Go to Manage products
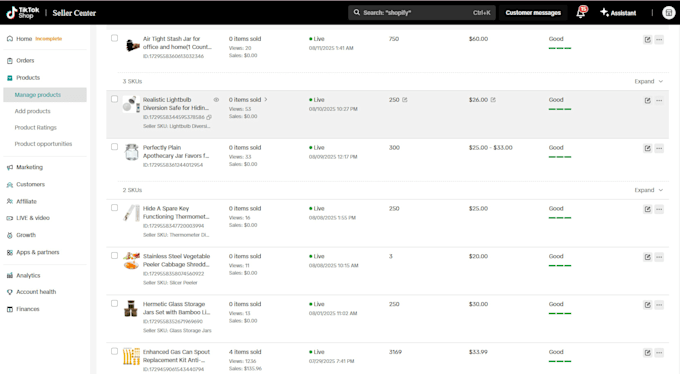Screen dimensions: 680x374 coord(45,95)
